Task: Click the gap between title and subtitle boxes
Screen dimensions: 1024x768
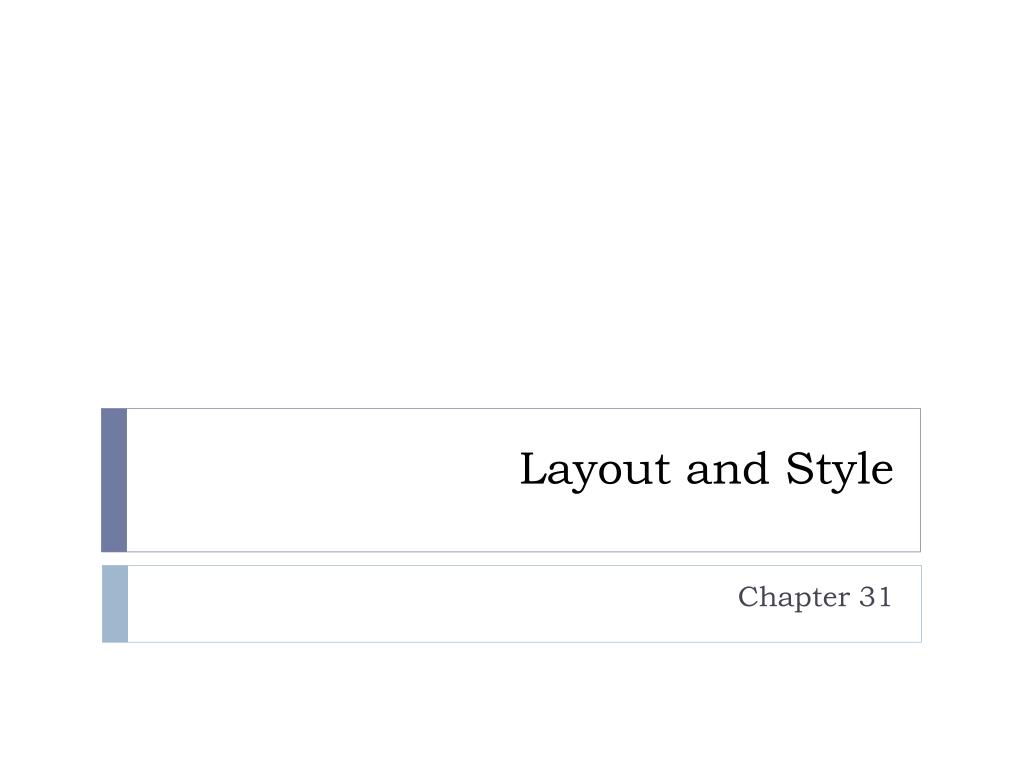Action: pos(511,559)
